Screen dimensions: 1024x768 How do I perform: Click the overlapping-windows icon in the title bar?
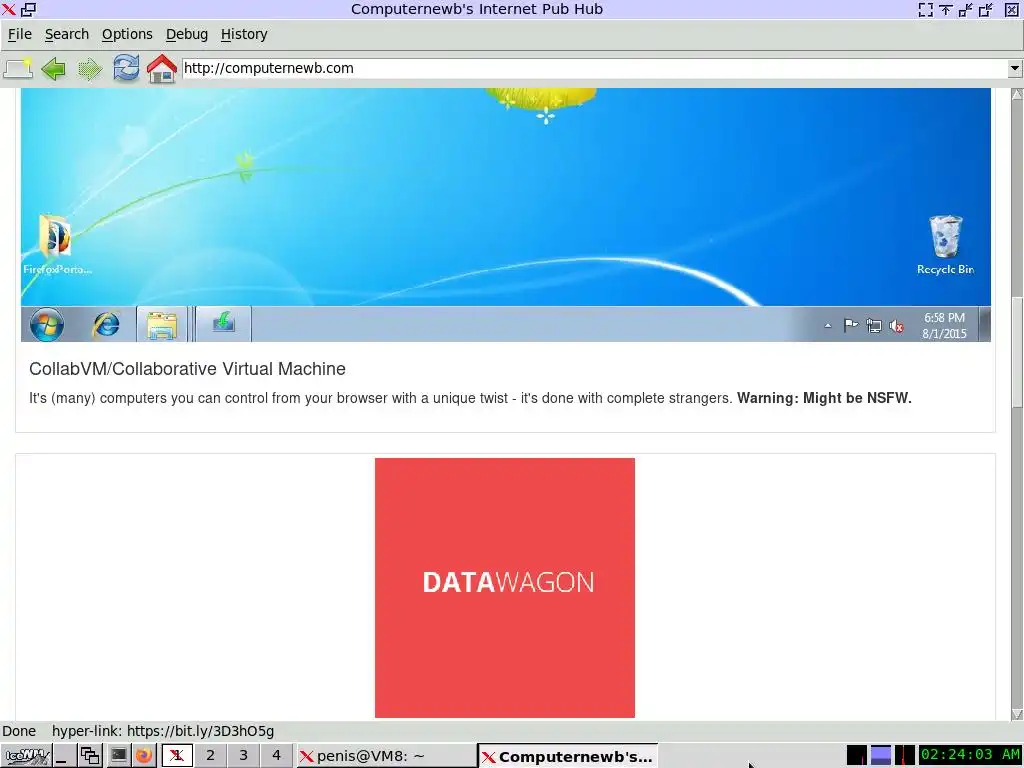click(x=28, y=9)
